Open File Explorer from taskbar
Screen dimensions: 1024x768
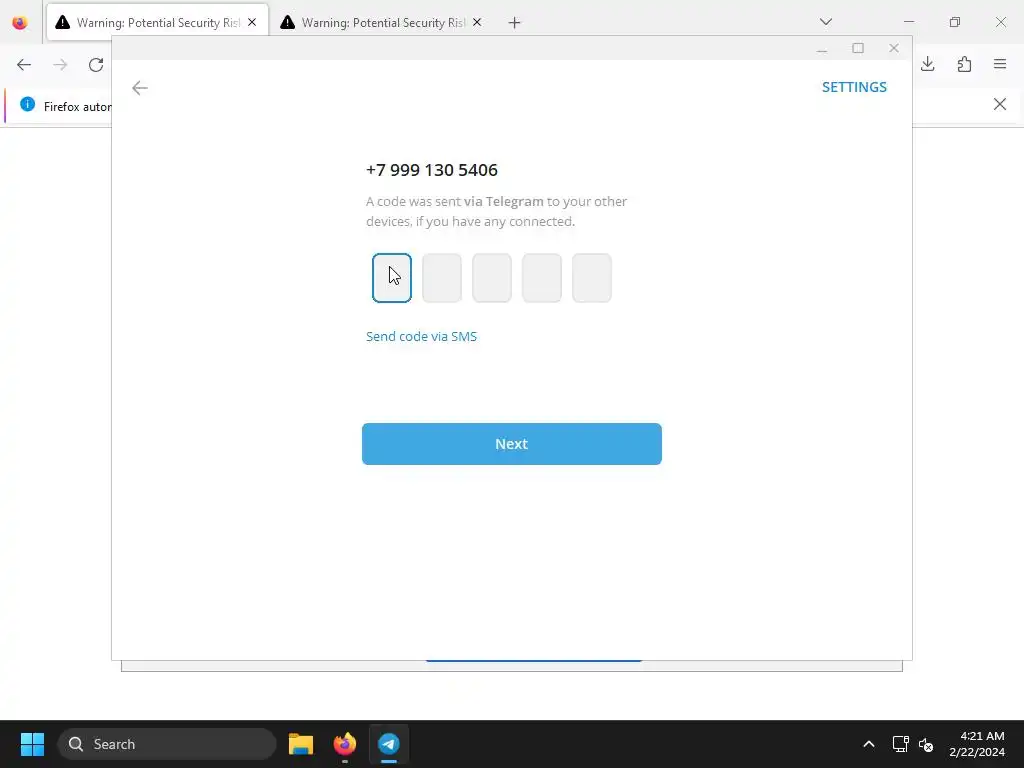(x=301, y=744)
